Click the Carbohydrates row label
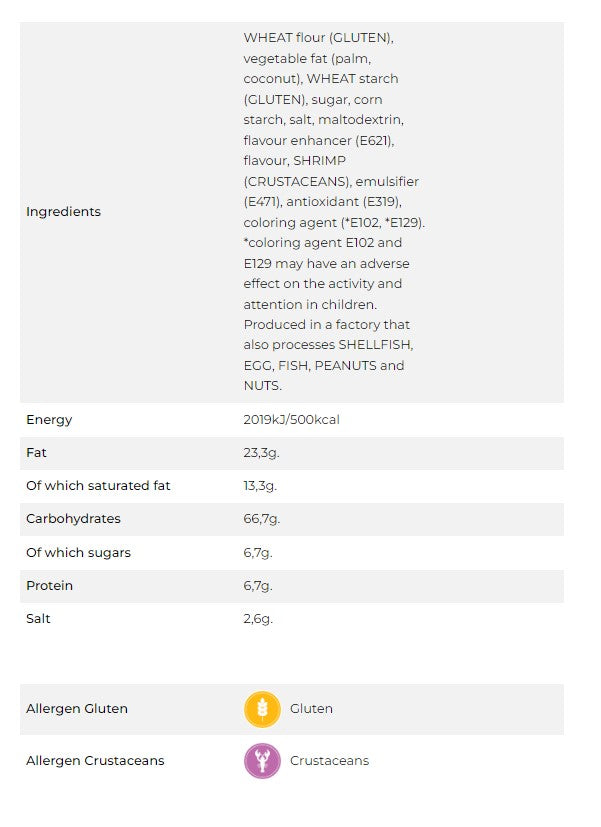 pyautogui.click(x=73, y=519)
